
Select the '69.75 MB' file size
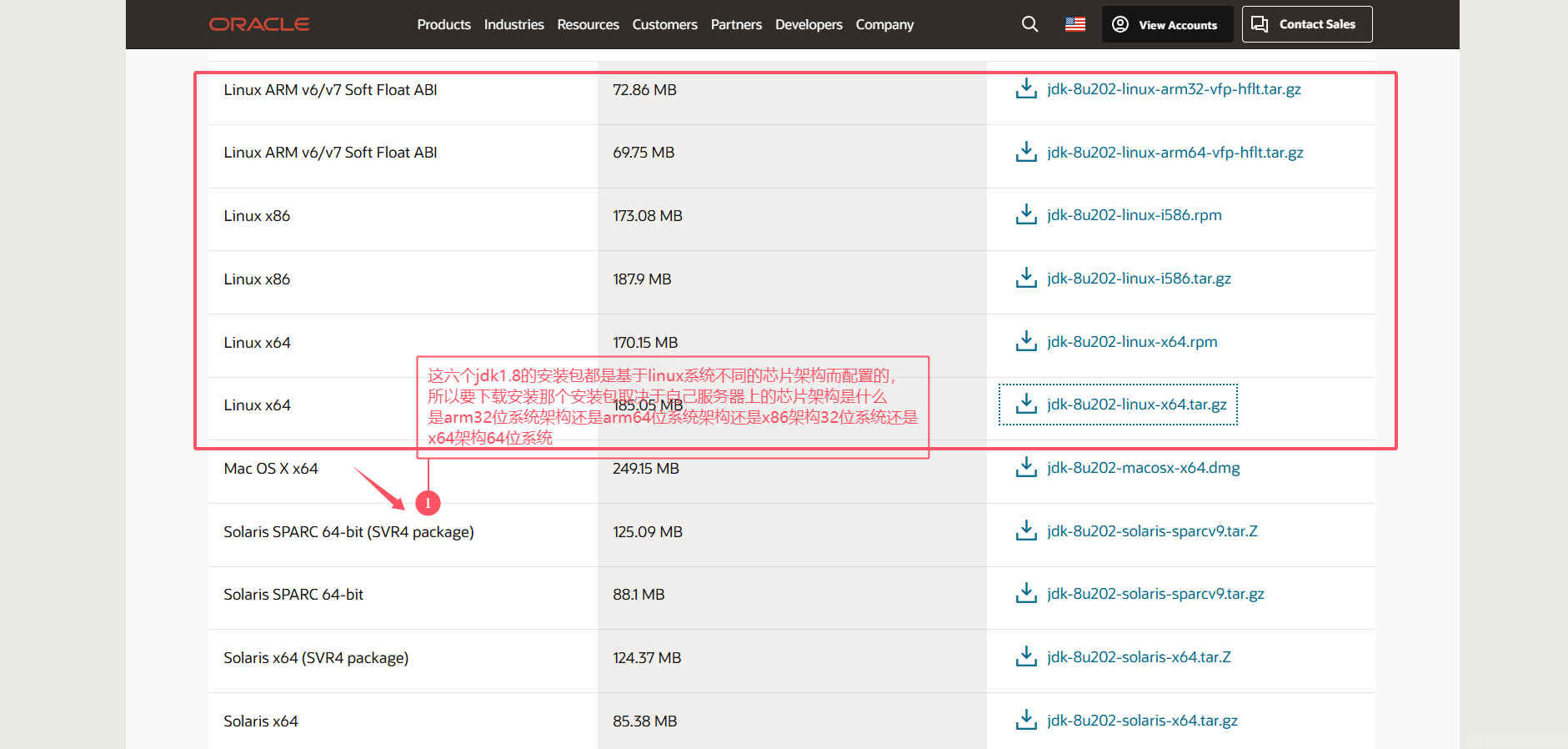point(644,152)
